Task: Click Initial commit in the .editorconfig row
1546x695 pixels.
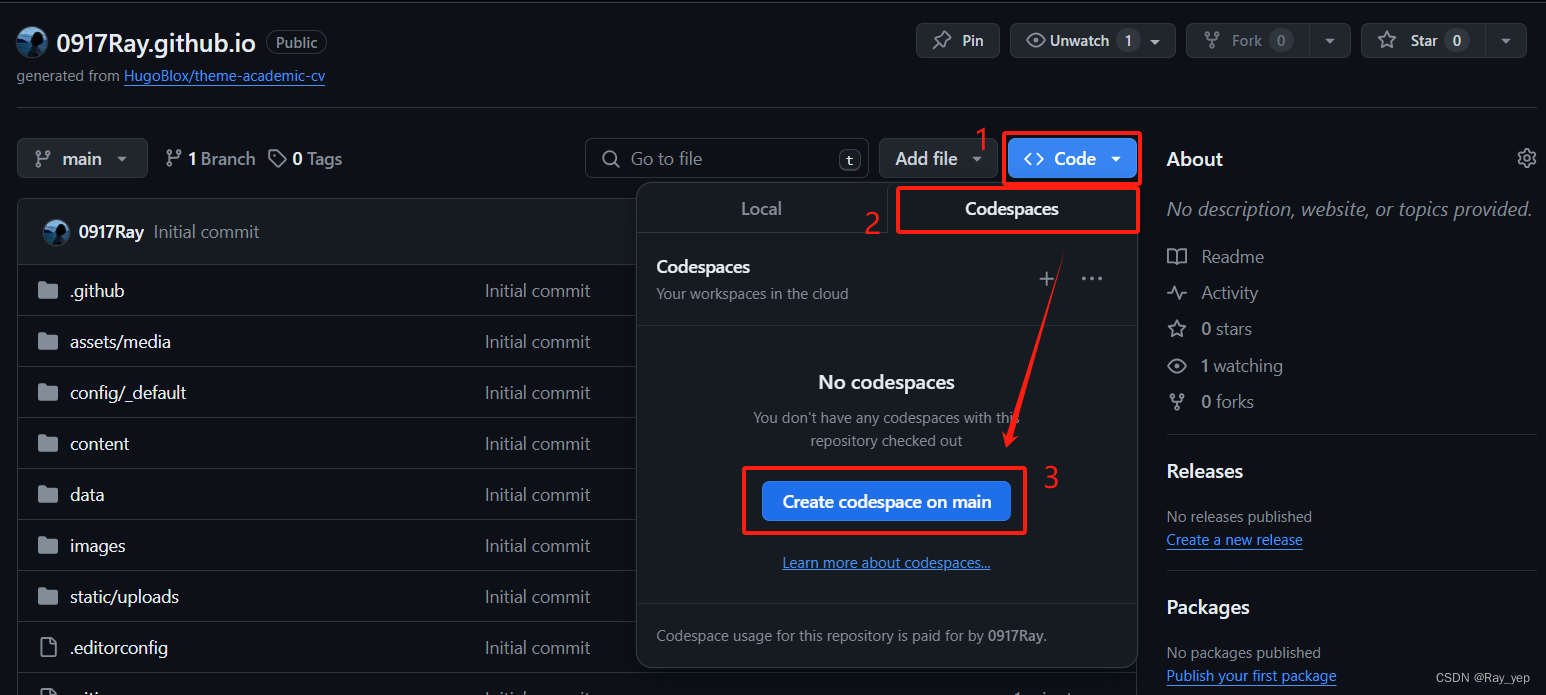Action: [537, 648]
